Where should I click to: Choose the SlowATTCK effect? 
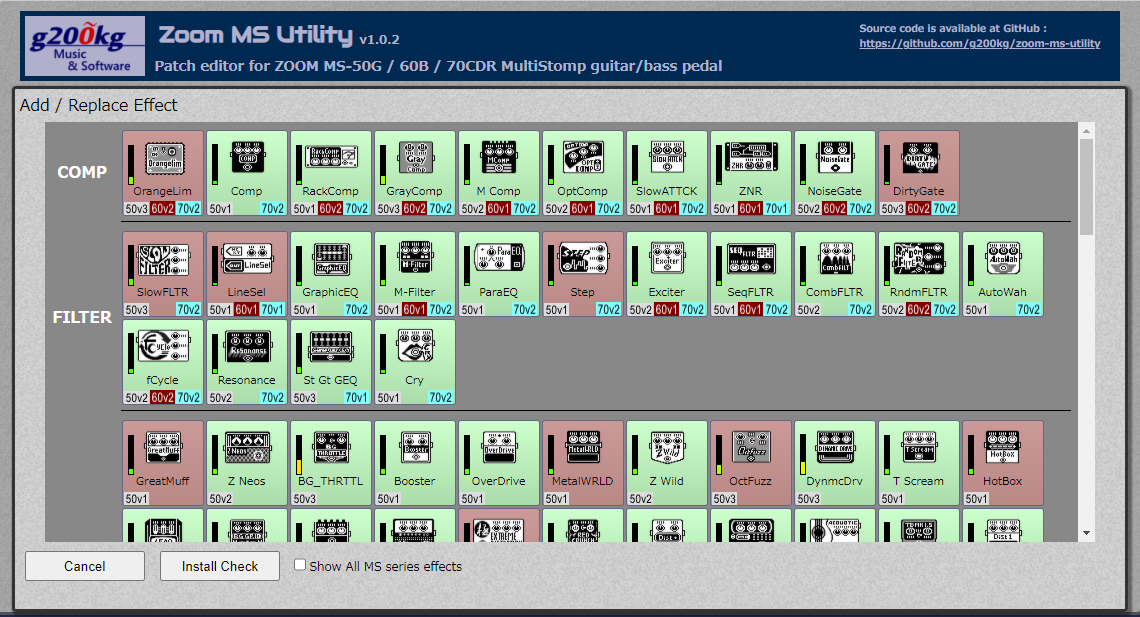click(x=667, y=173)
